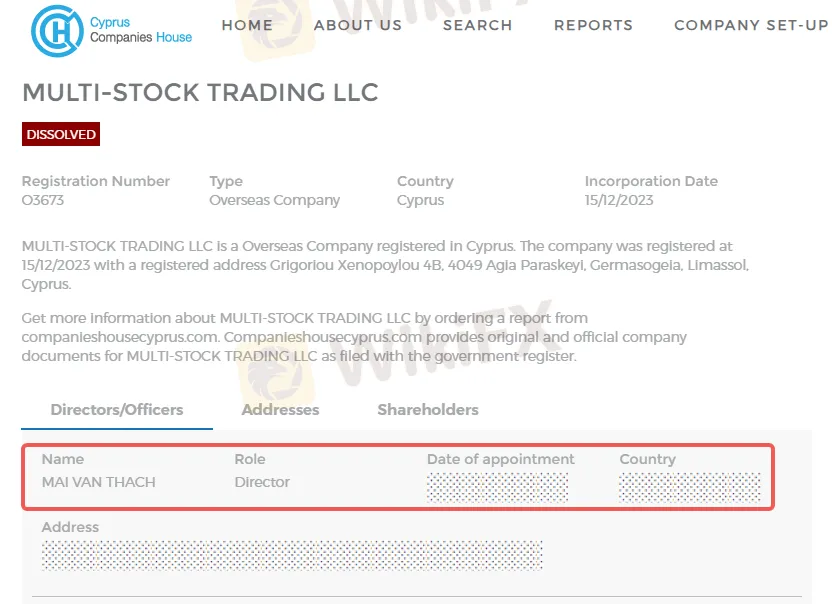Click the incorporation date 15/12/2023

[x=619, y=200]
